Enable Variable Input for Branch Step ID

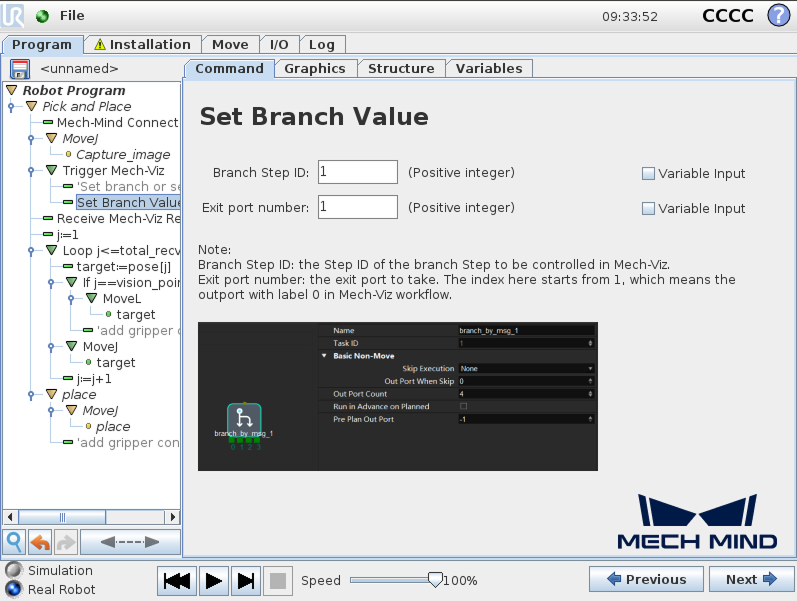coord(648,174)
